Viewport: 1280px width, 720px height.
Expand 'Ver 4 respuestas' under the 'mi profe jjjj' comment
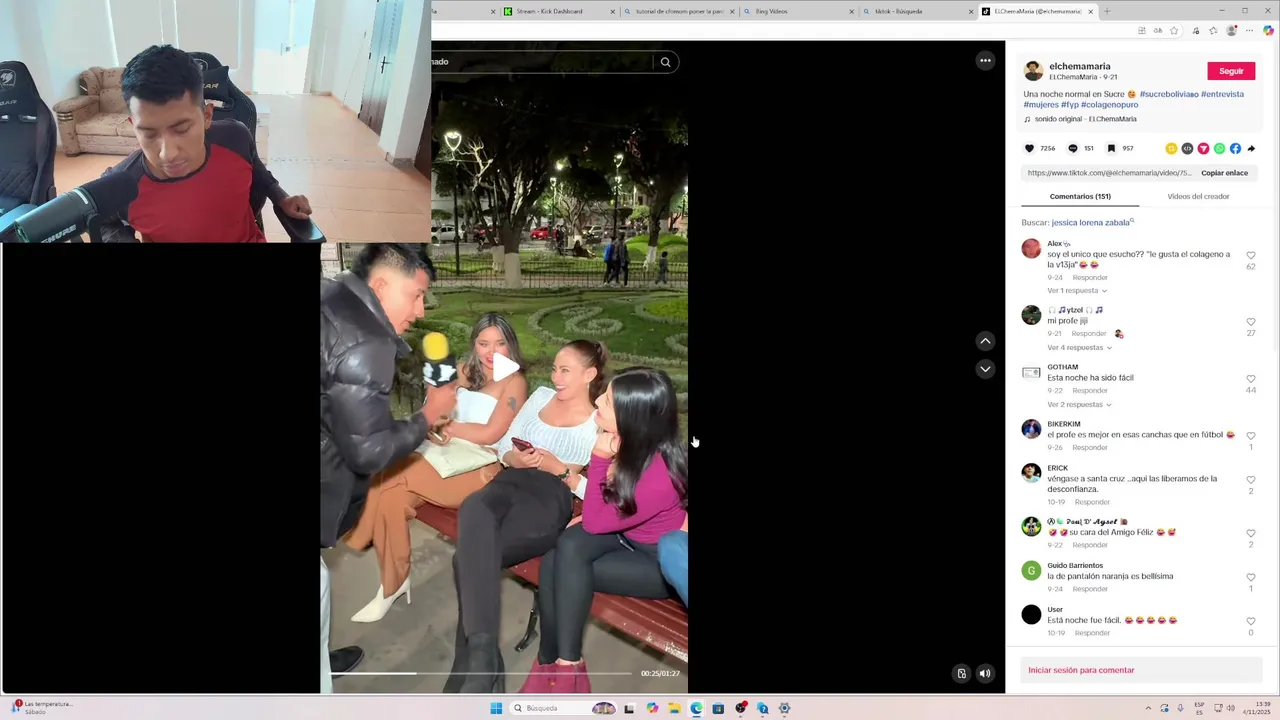tap(1079, 348)
